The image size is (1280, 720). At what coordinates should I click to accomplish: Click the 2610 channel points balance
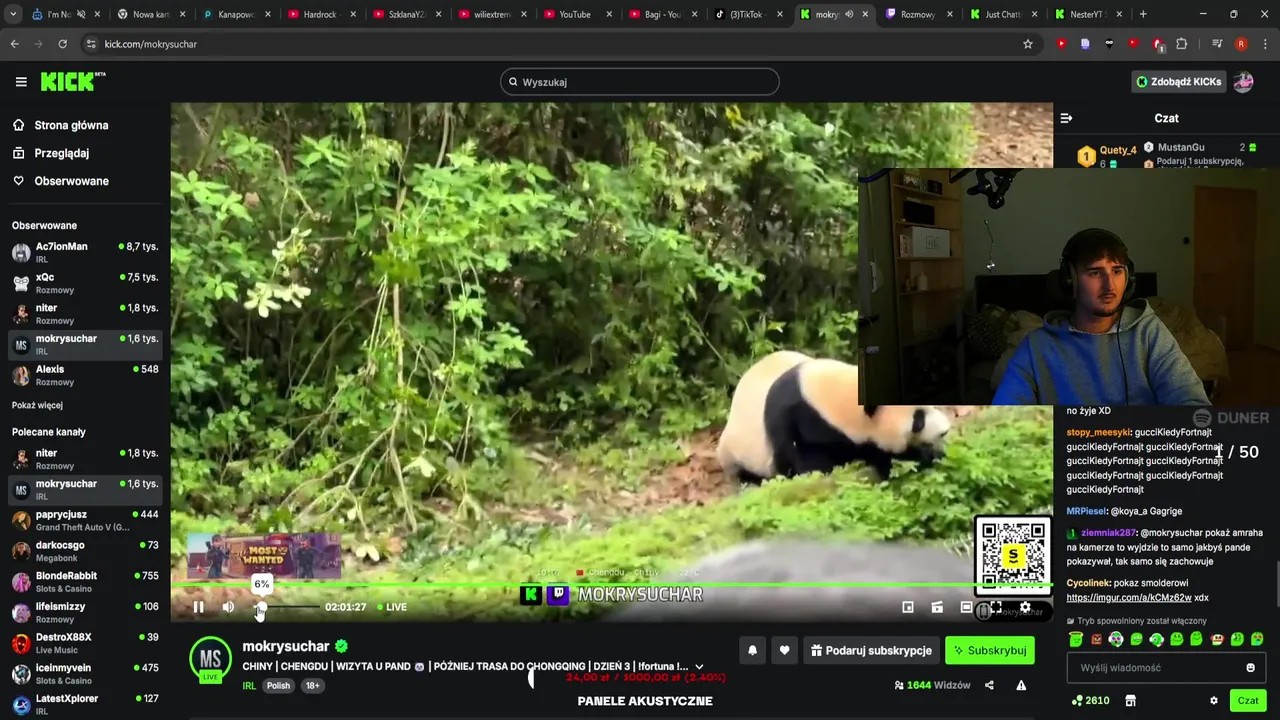pyautogui.click(x=1090, y=701)
